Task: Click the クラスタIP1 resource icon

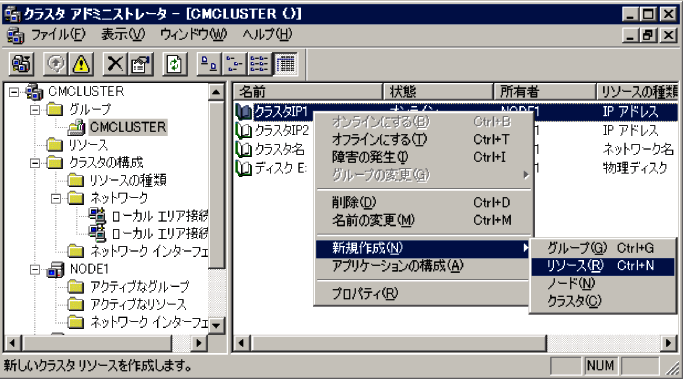Action: tap(243, 112)
